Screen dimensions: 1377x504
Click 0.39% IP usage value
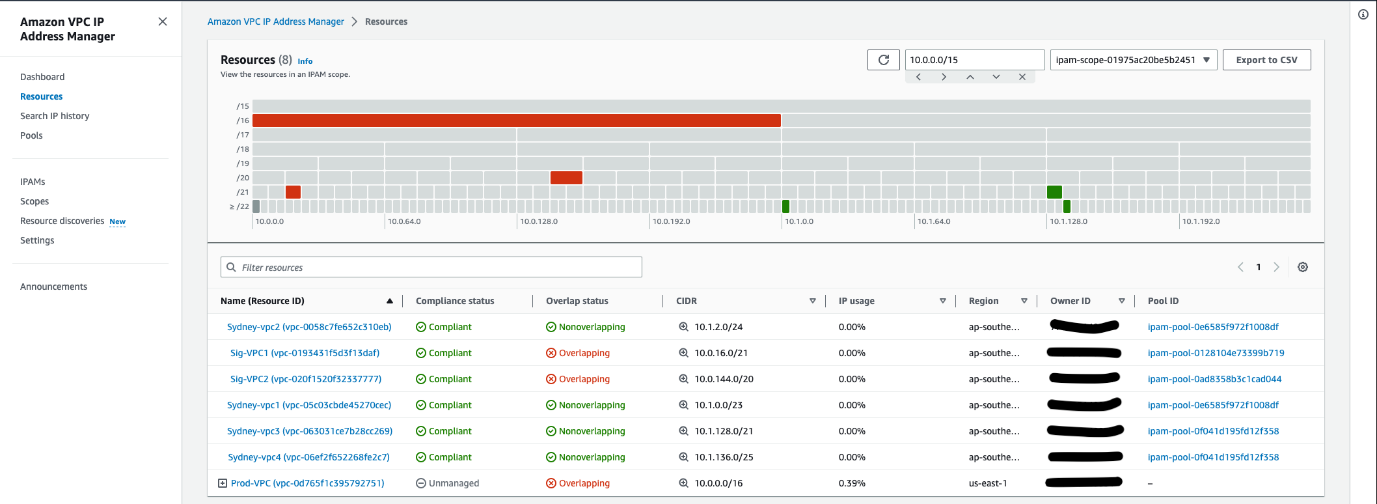852,483
